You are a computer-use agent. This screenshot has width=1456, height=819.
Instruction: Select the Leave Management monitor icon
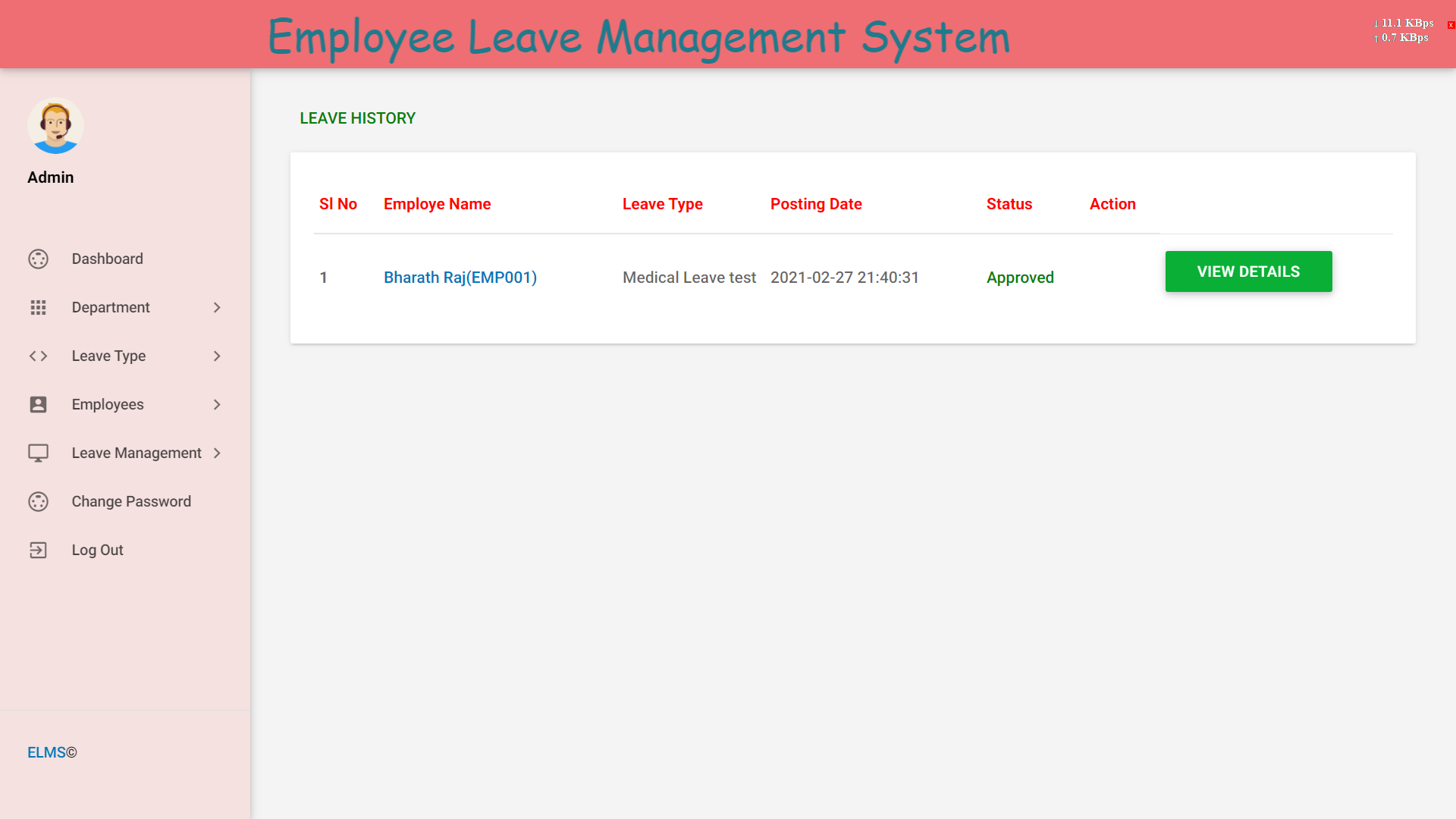(39, 453)
